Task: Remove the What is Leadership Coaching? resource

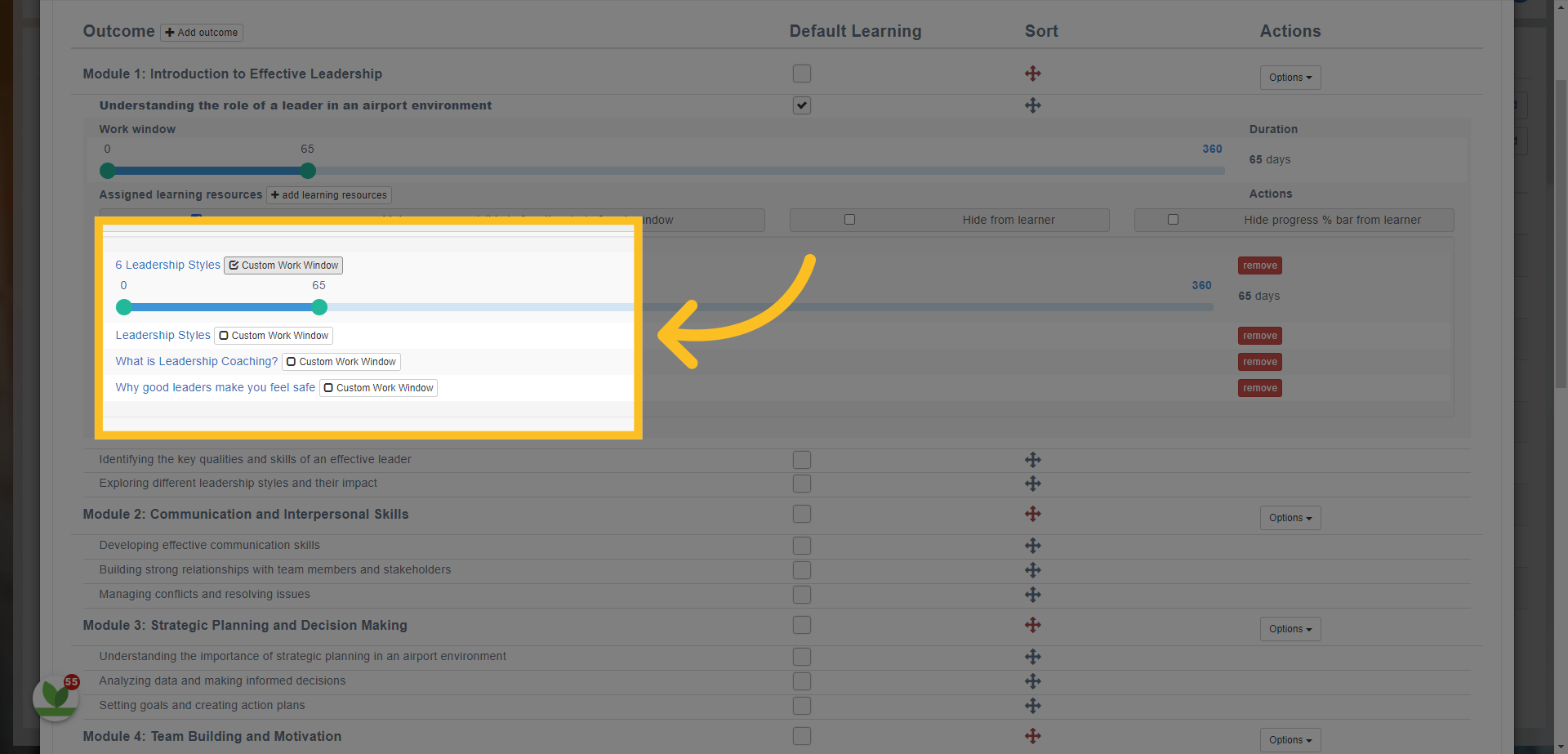Action: click(1260, 362)
